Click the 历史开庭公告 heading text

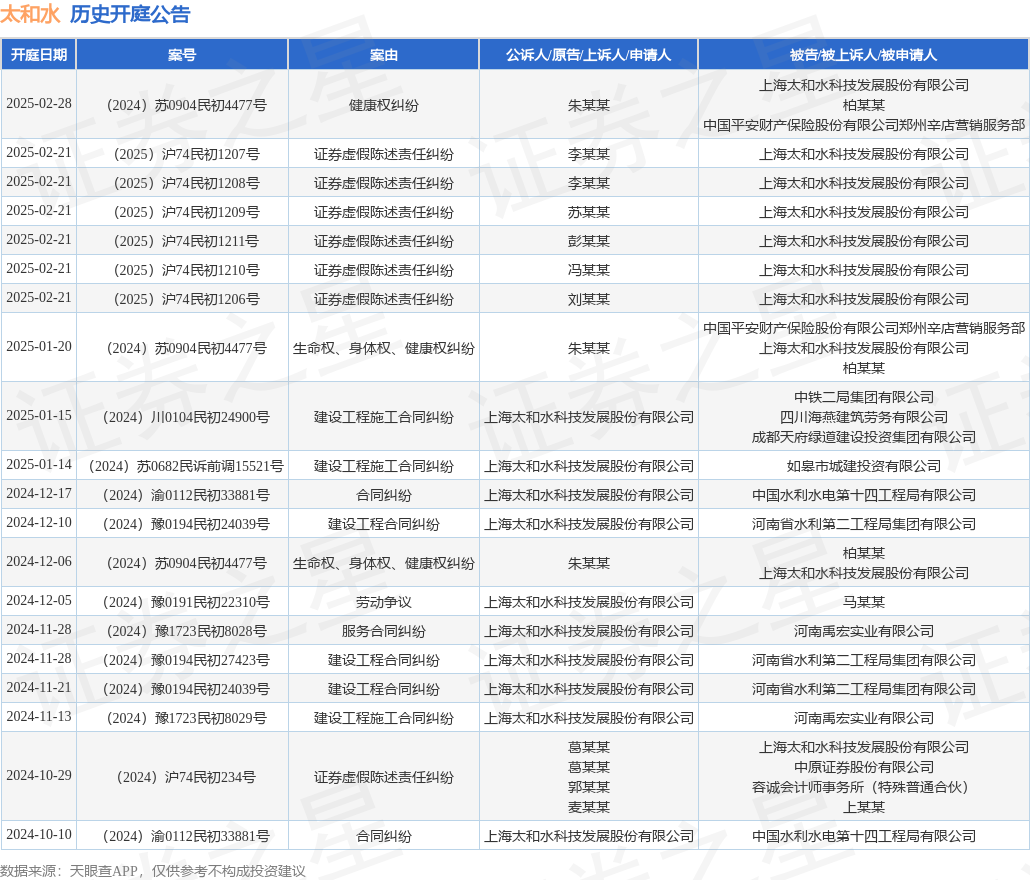coord(130,14)
